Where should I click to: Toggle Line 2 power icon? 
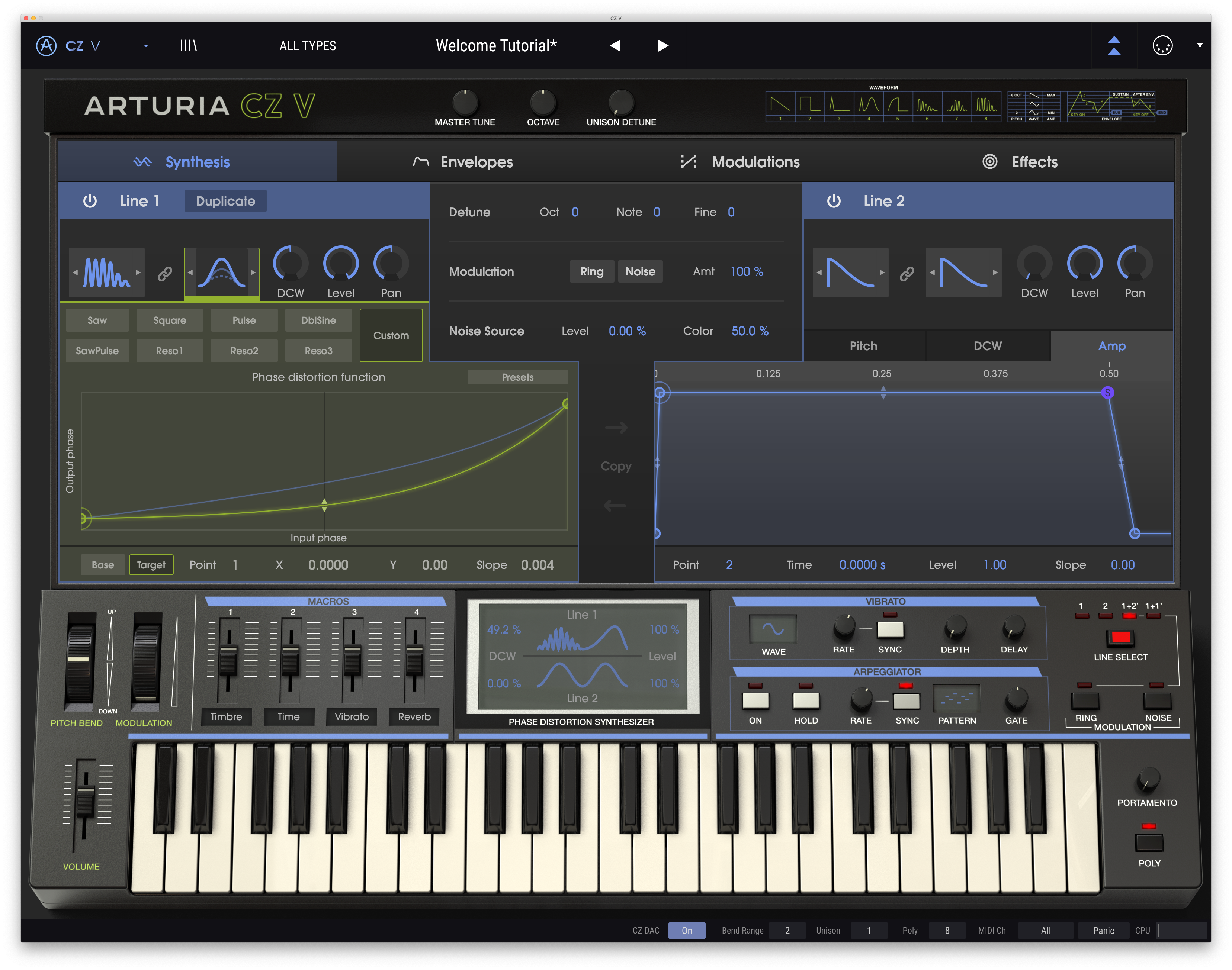point(834,201)
